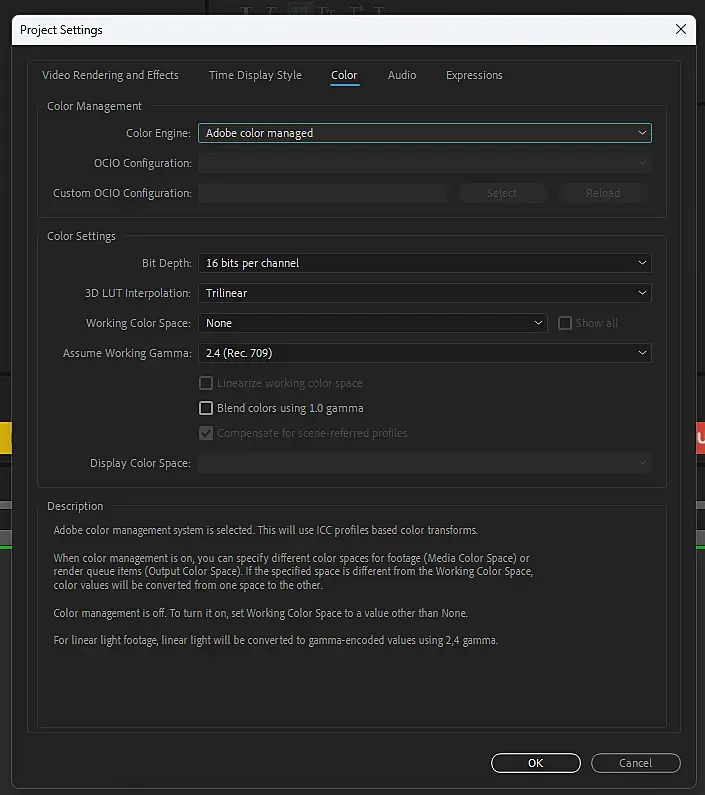Screen dimensions: 705x795
Task: Switch to Video Rendering and Effects tab
Action: pyautogui.click(x=110, y=75)
